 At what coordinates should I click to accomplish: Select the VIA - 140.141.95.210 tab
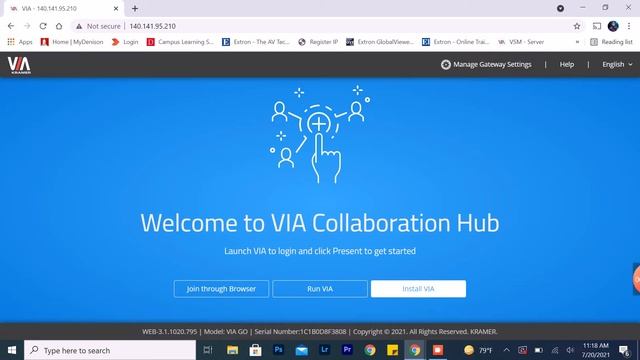click(63, 8)
